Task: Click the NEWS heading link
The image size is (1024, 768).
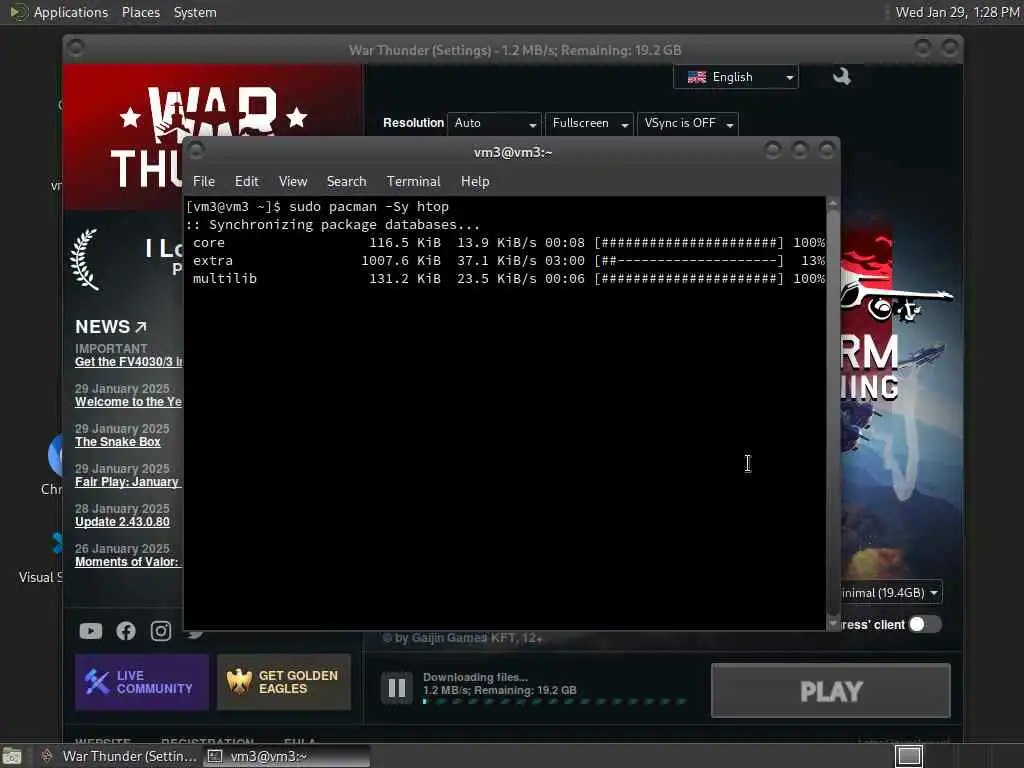Action: pos(103,327)
